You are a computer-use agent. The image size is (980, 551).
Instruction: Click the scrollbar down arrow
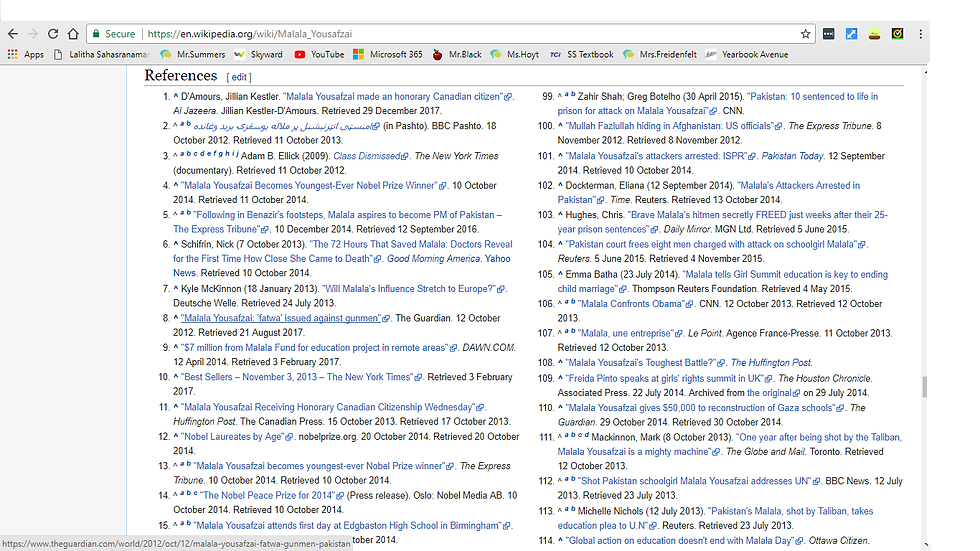[x=925, y=545]
